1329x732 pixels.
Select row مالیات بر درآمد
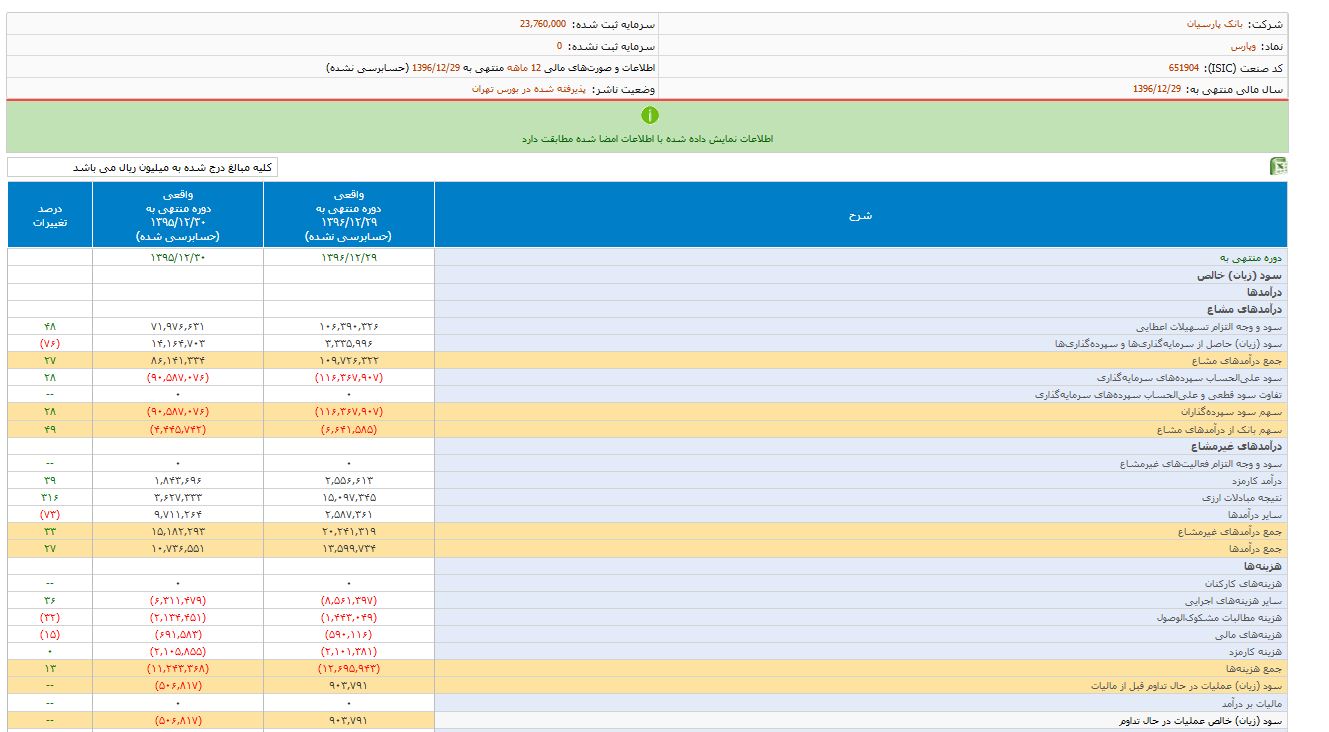click(x=647, y=703)
